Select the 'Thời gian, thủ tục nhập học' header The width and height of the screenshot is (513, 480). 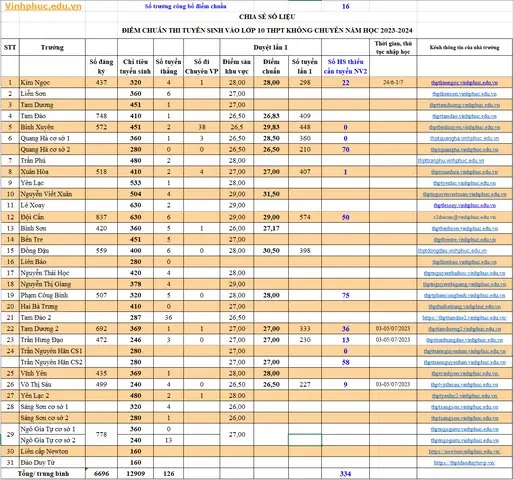[x=393, y=47]
